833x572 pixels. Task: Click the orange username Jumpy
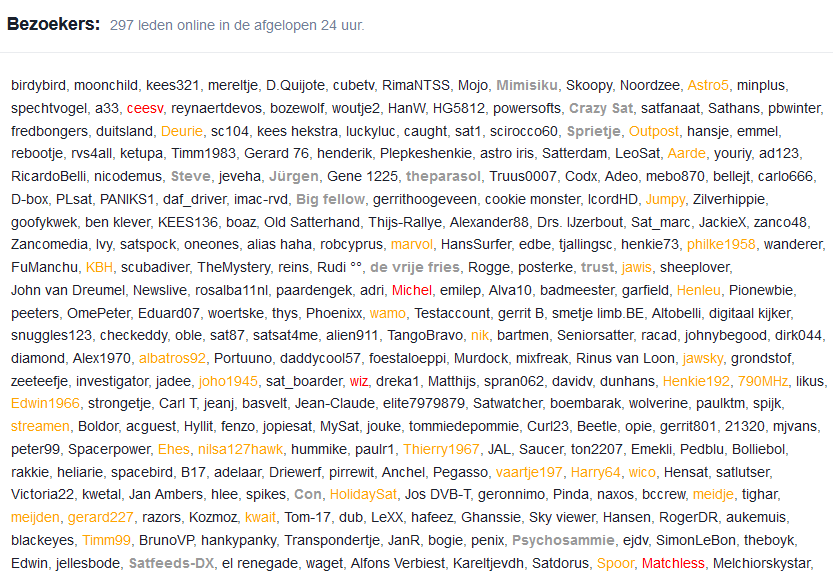665,199
